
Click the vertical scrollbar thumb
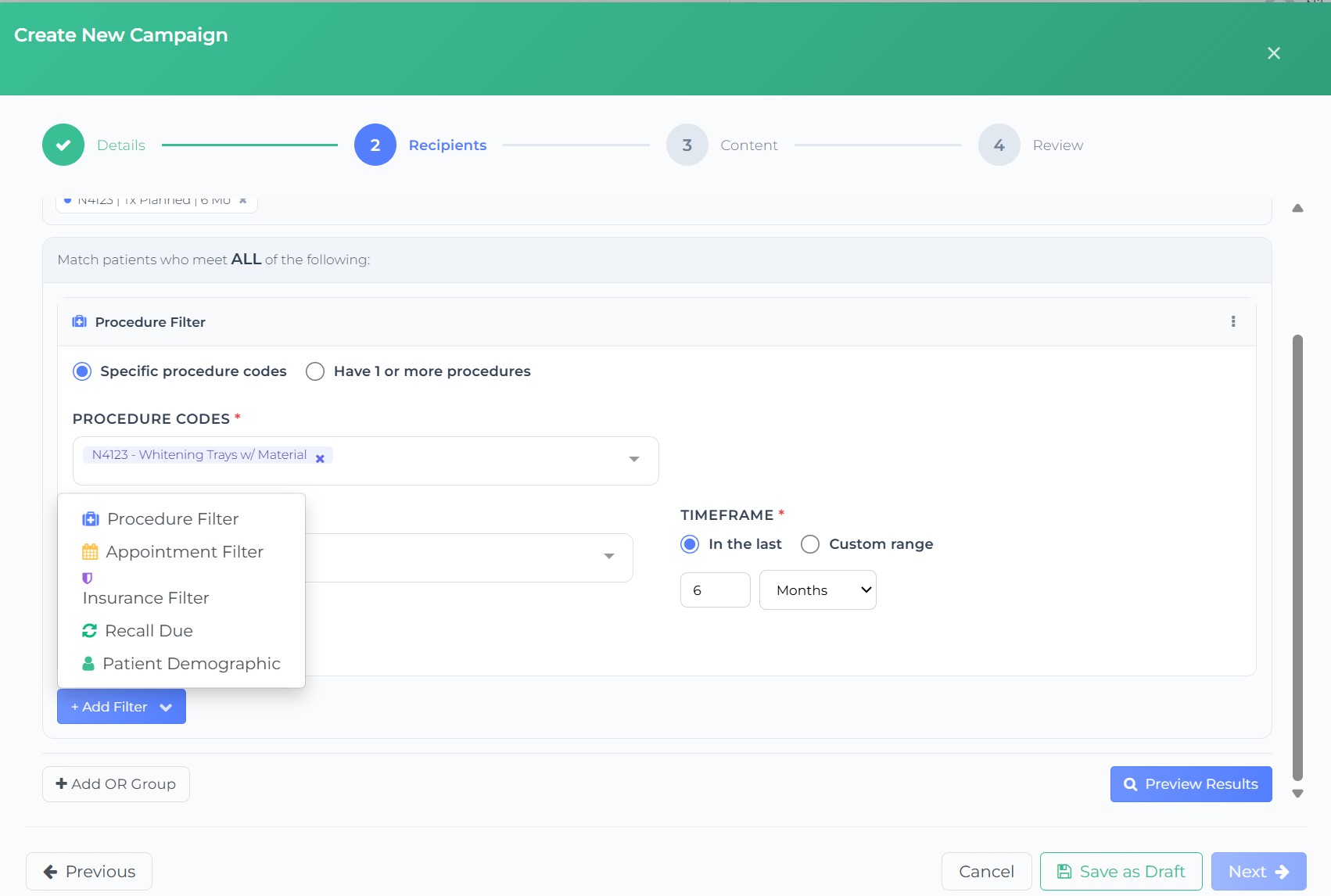(x=1297, y=557)
